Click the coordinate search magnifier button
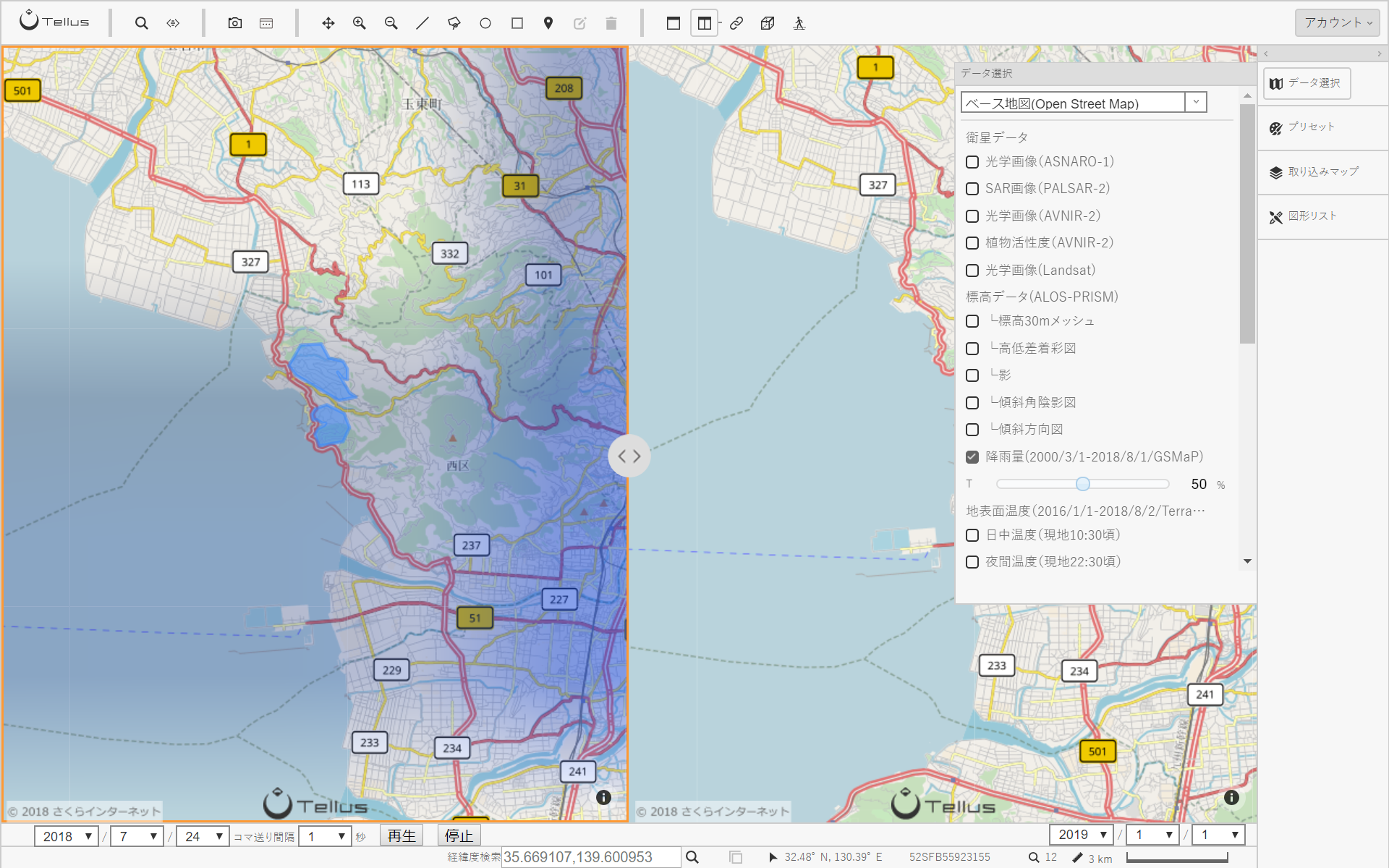The image size is (1389, 868). 692,857
